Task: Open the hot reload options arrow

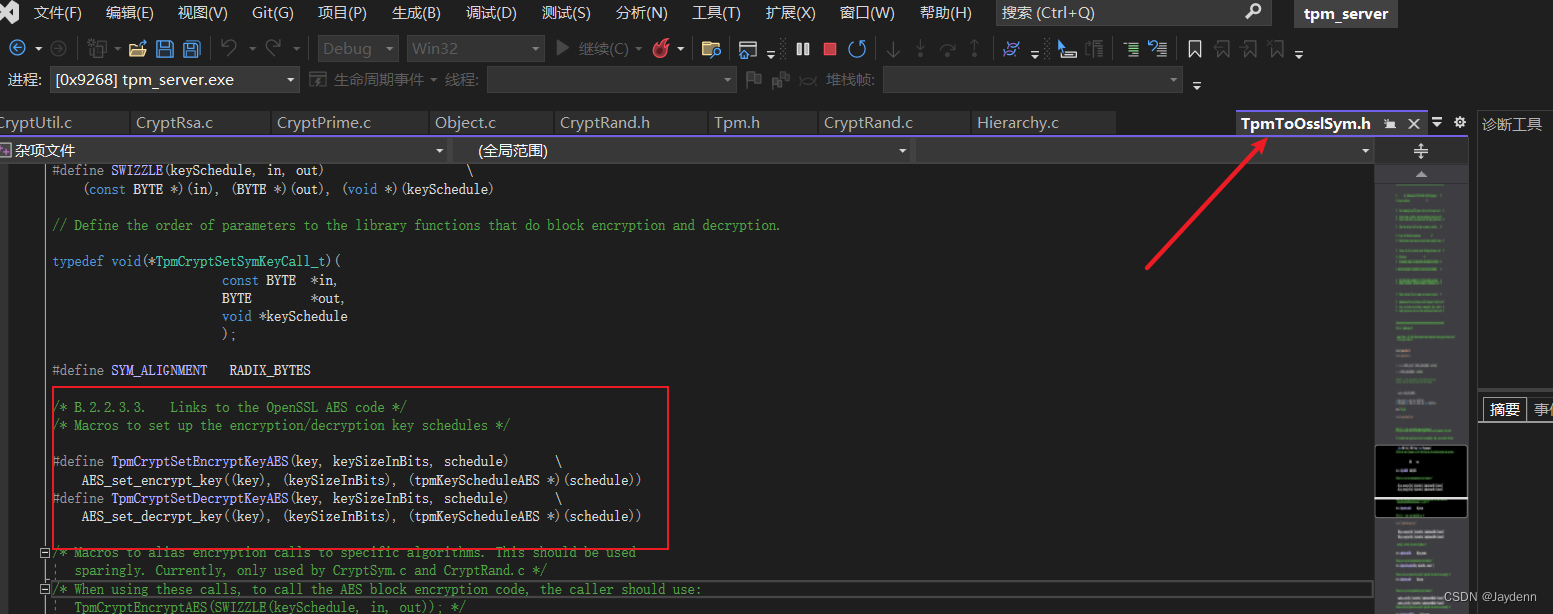Action: (x=681, y=48)
